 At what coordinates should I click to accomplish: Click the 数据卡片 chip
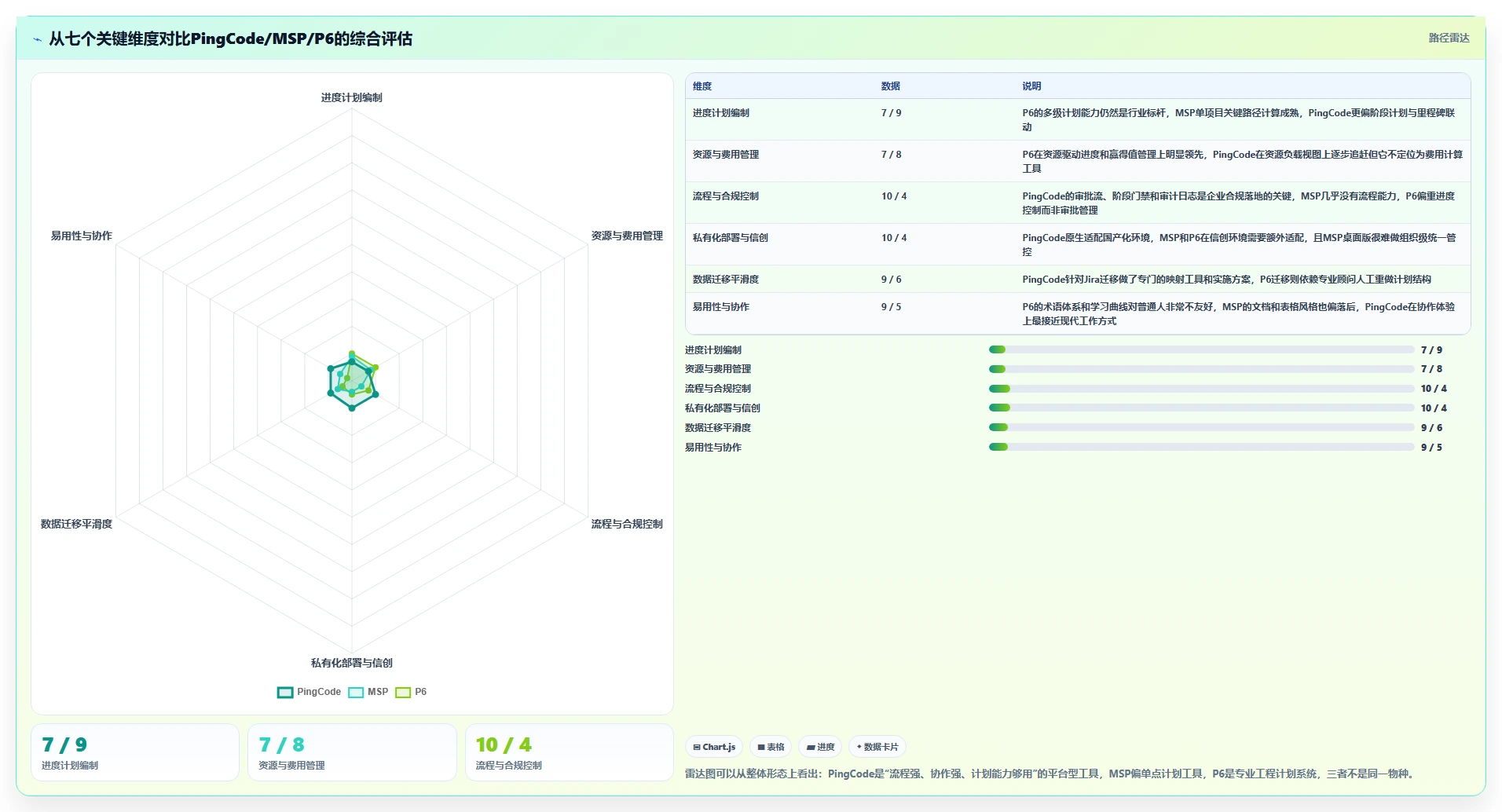point(877,747)
